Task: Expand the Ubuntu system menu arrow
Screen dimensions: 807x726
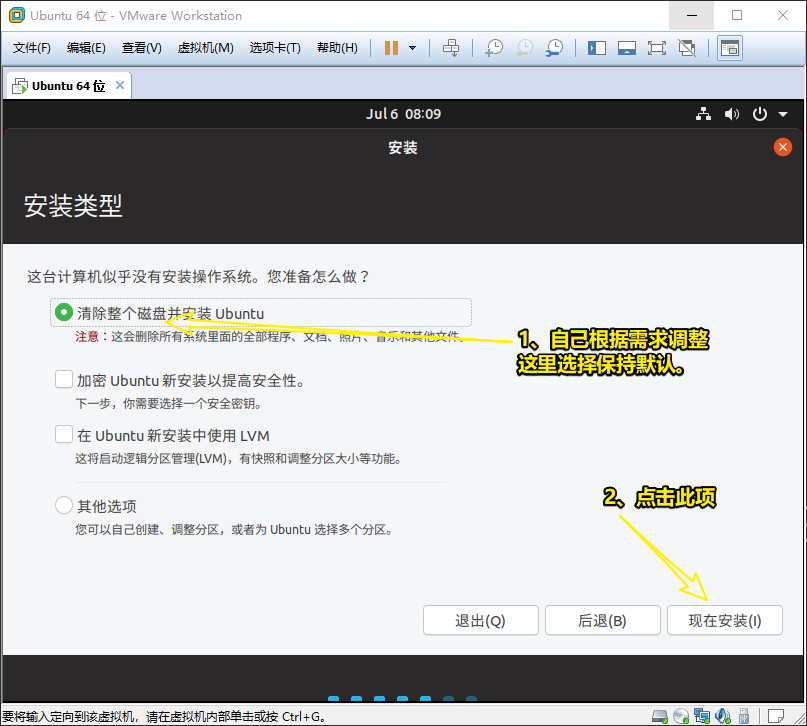Action: 783,115
